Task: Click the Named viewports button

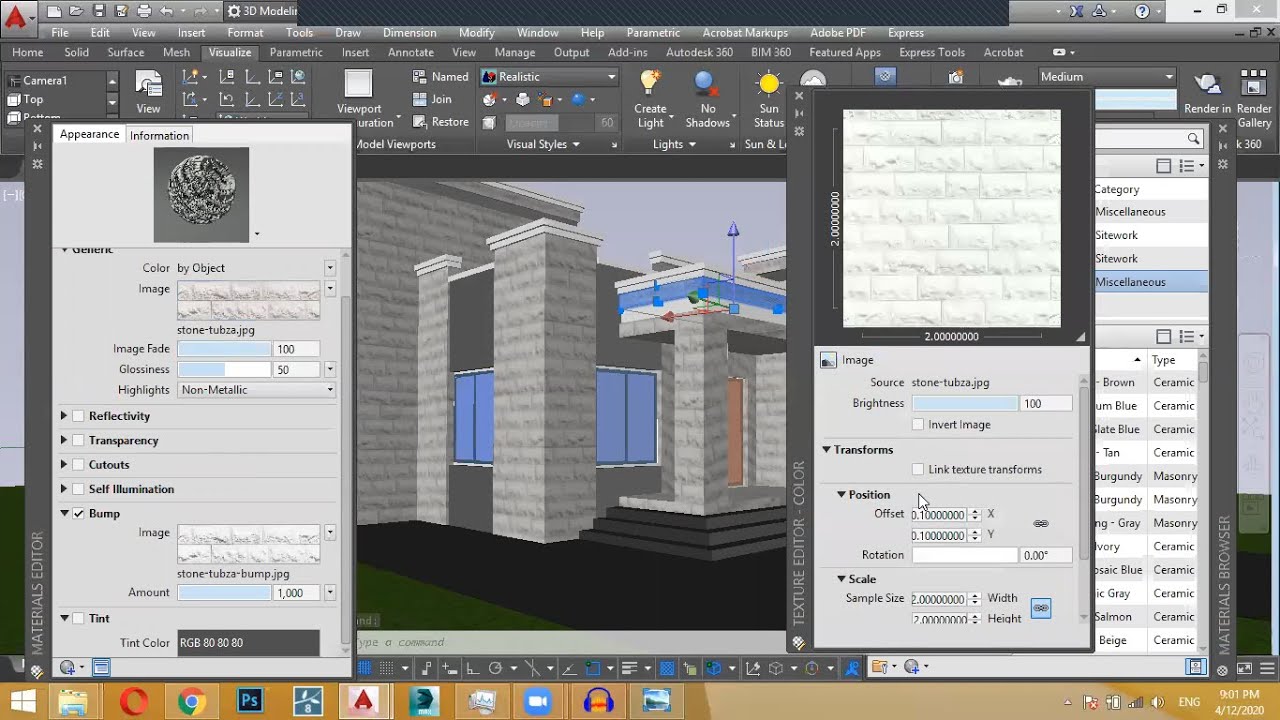Action: pos(441,77)
